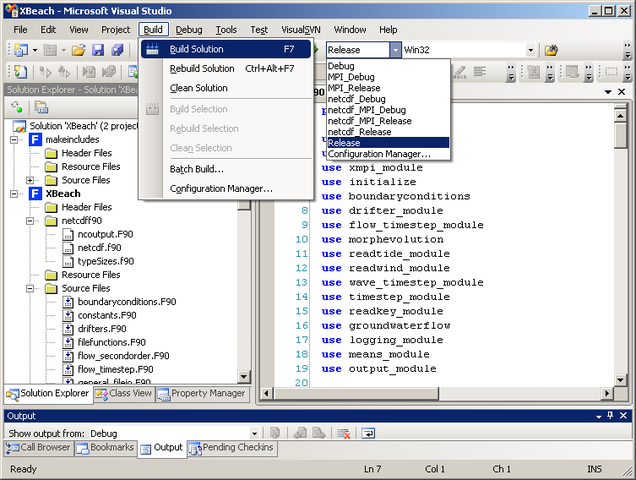636x480 pixels.
Task: Close the Output panel
Action: point(623,415)
